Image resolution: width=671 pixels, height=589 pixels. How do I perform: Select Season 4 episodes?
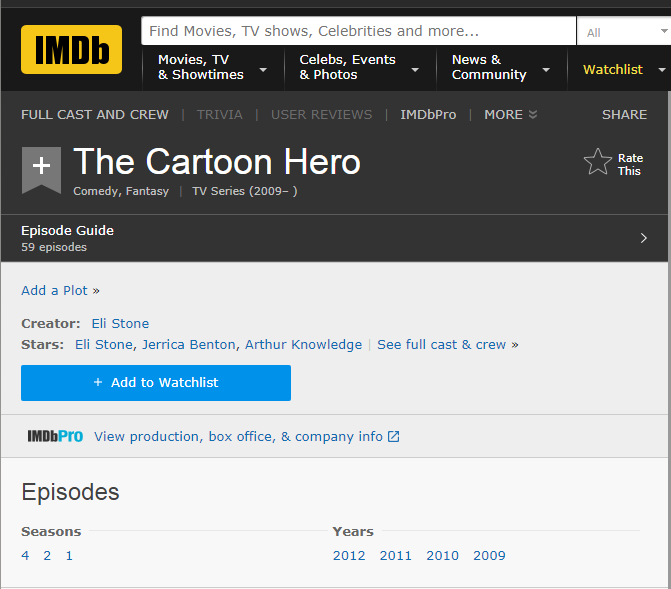[x=25, y=556]
